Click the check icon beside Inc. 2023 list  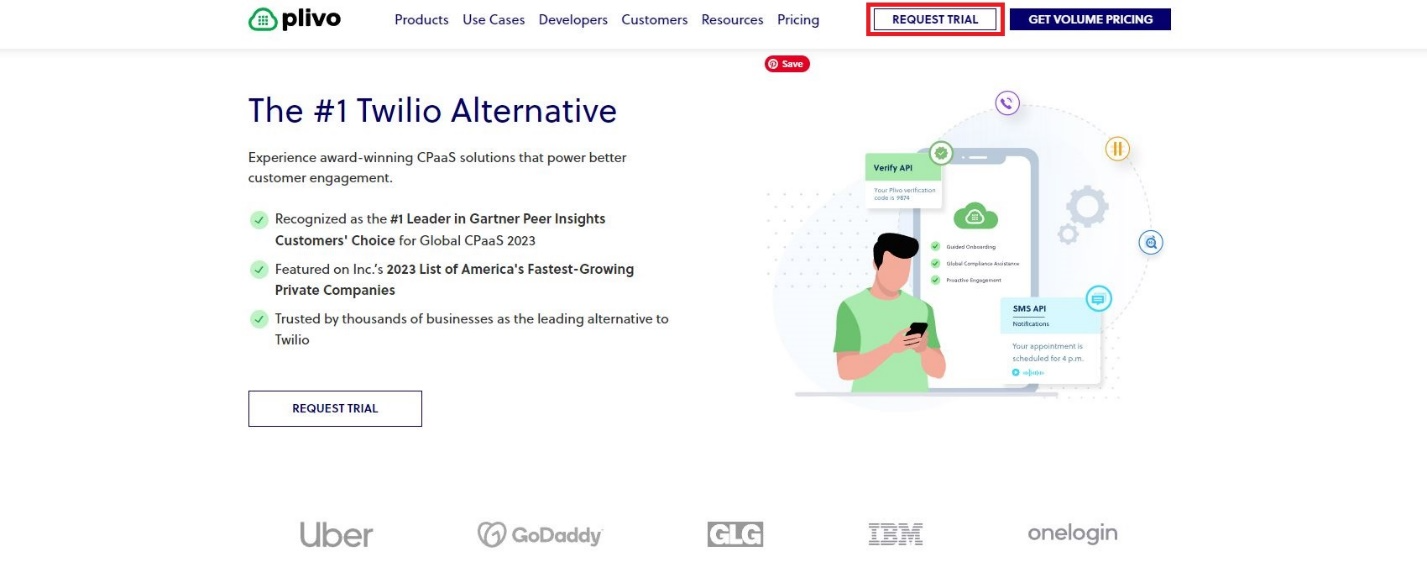point(259,269)
